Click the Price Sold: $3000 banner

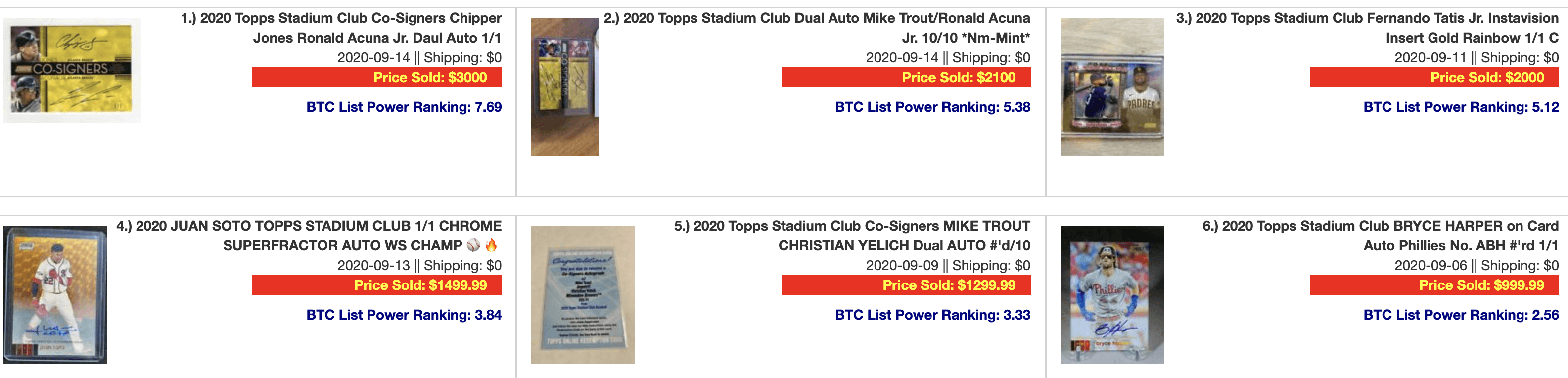377,77
